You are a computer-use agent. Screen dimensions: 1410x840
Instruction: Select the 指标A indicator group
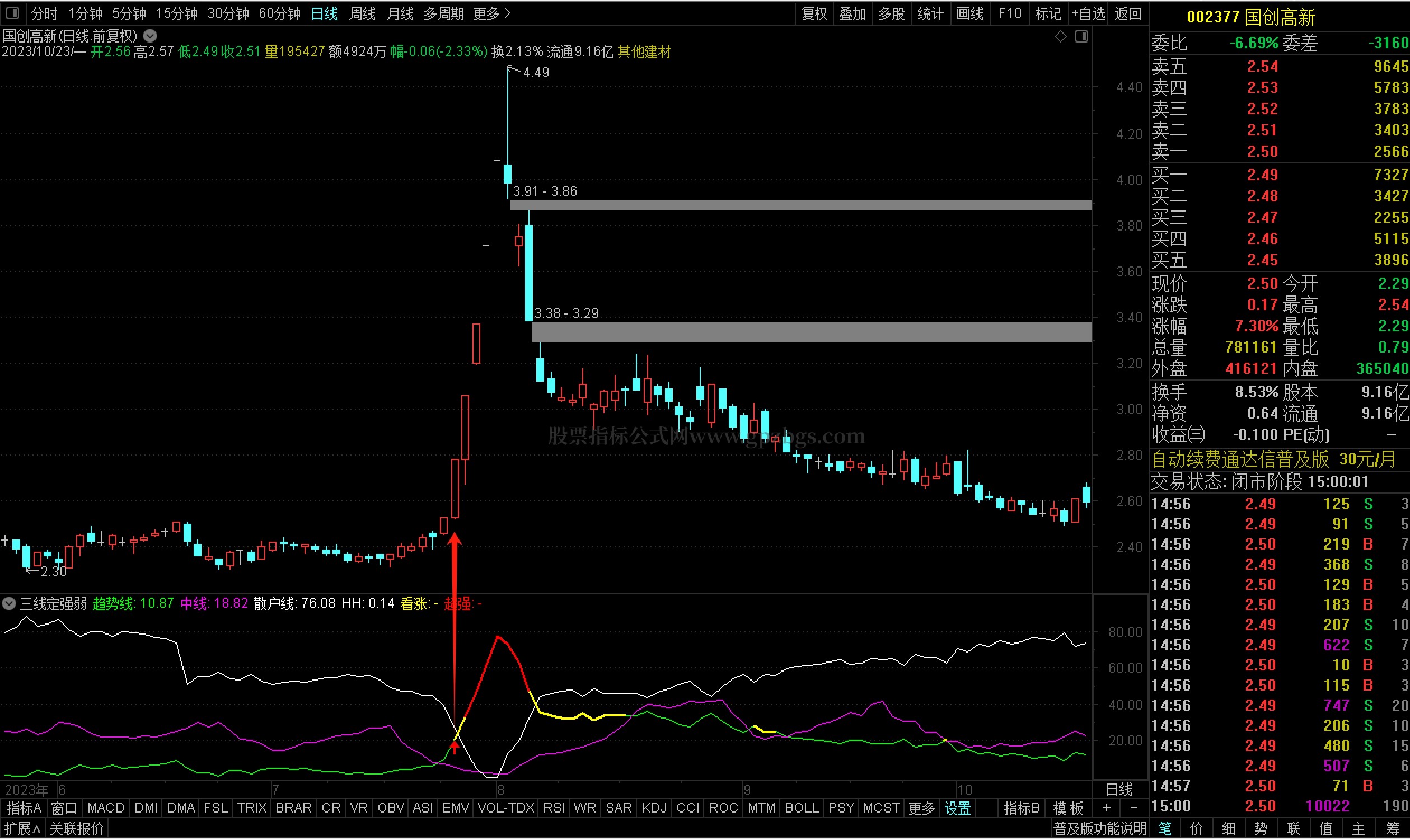(x=24, y=809)
